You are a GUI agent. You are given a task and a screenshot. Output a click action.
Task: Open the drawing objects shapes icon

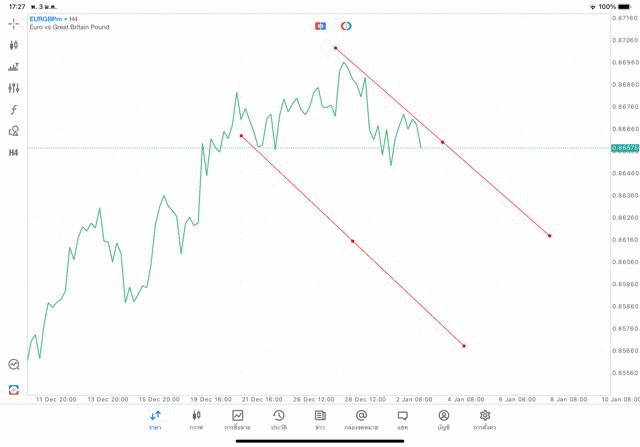[14, 131]
